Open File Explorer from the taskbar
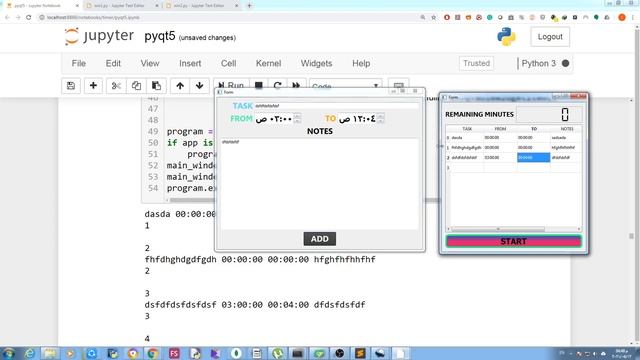 point(49,353)
